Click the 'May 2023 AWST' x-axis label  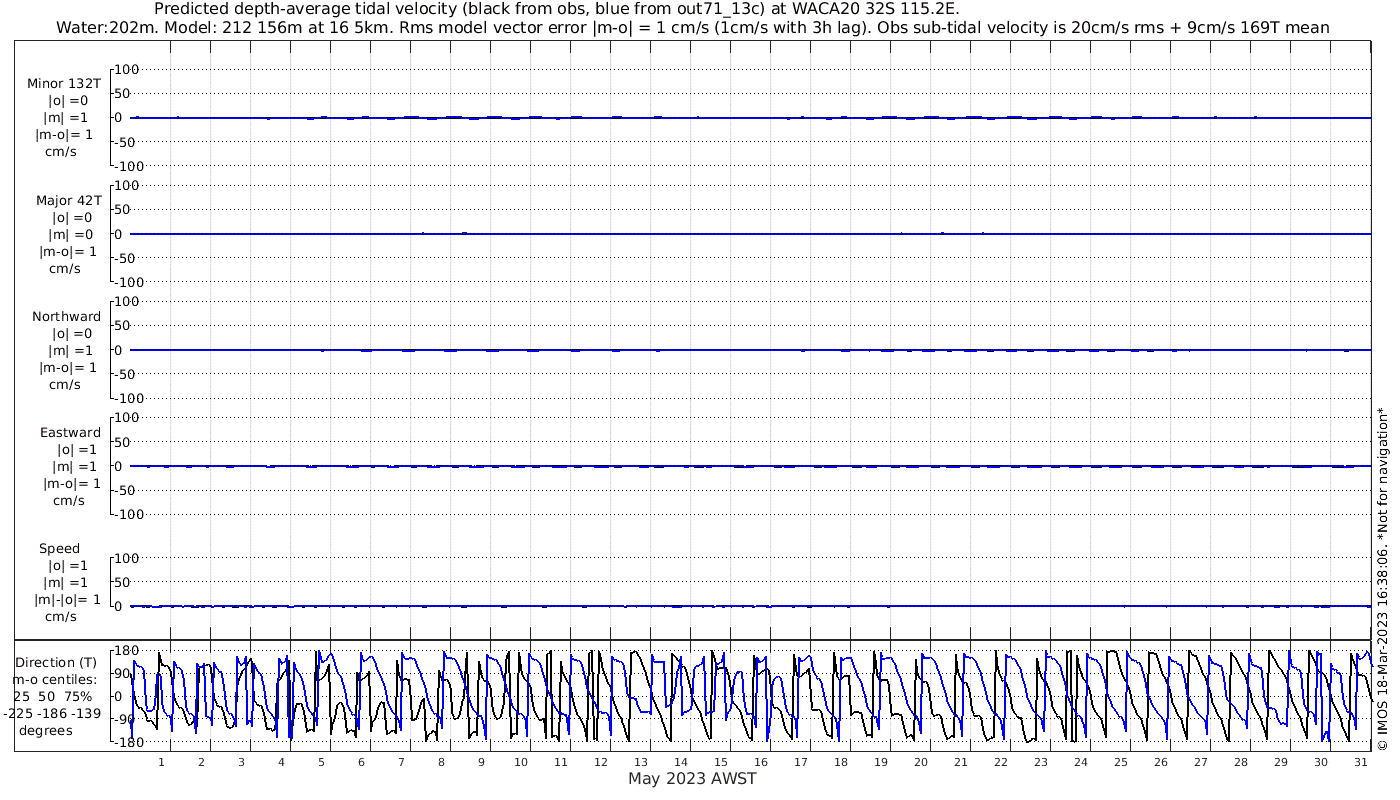(692, 779)
